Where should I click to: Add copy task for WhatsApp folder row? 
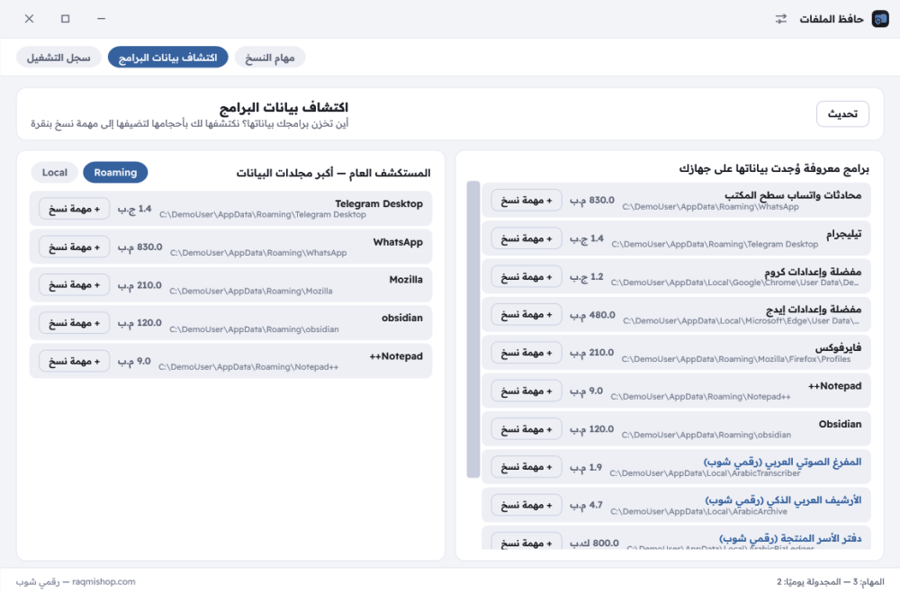pyautogui.click(x=74, y=247)
